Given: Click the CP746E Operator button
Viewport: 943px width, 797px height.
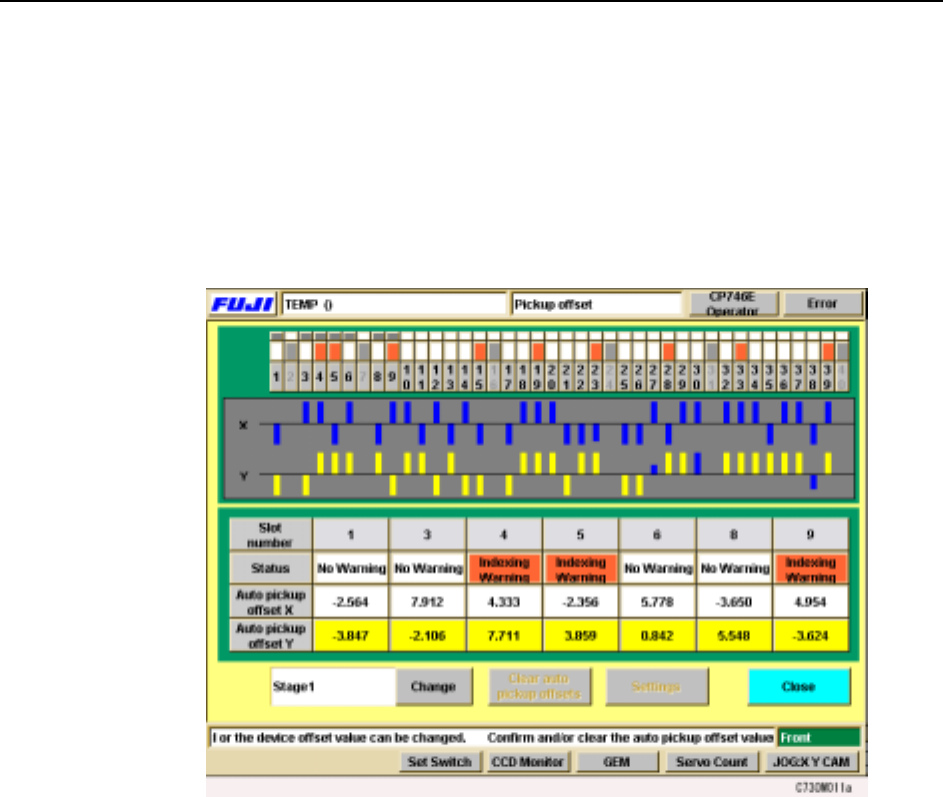Looking at the screenshot, I should coord(733,304).
